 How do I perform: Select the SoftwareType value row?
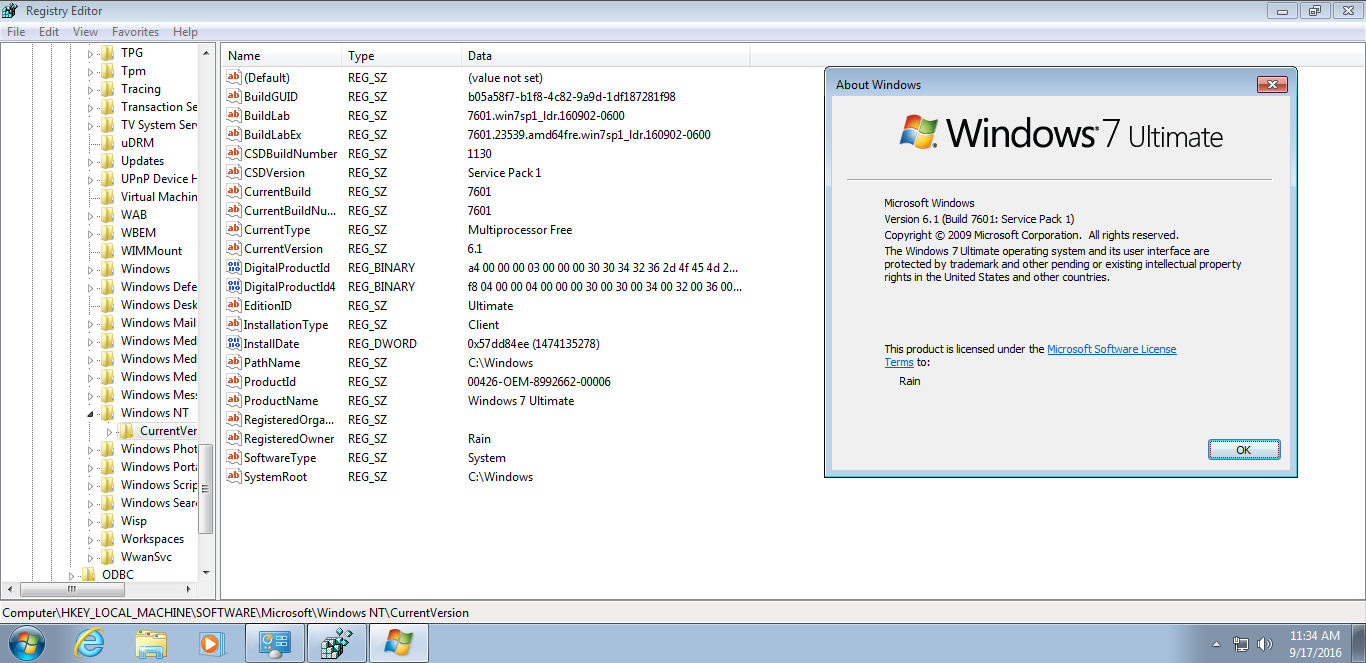(x=485, y=458)
